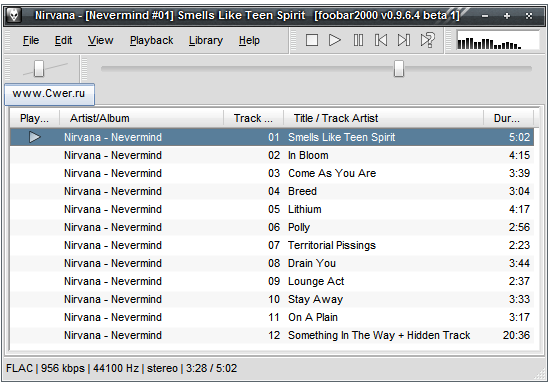Image resolution: width=549 pixels, height=383 pixels.
Task: Click the Random playback icon with question mark
Action: coord(428,40)
